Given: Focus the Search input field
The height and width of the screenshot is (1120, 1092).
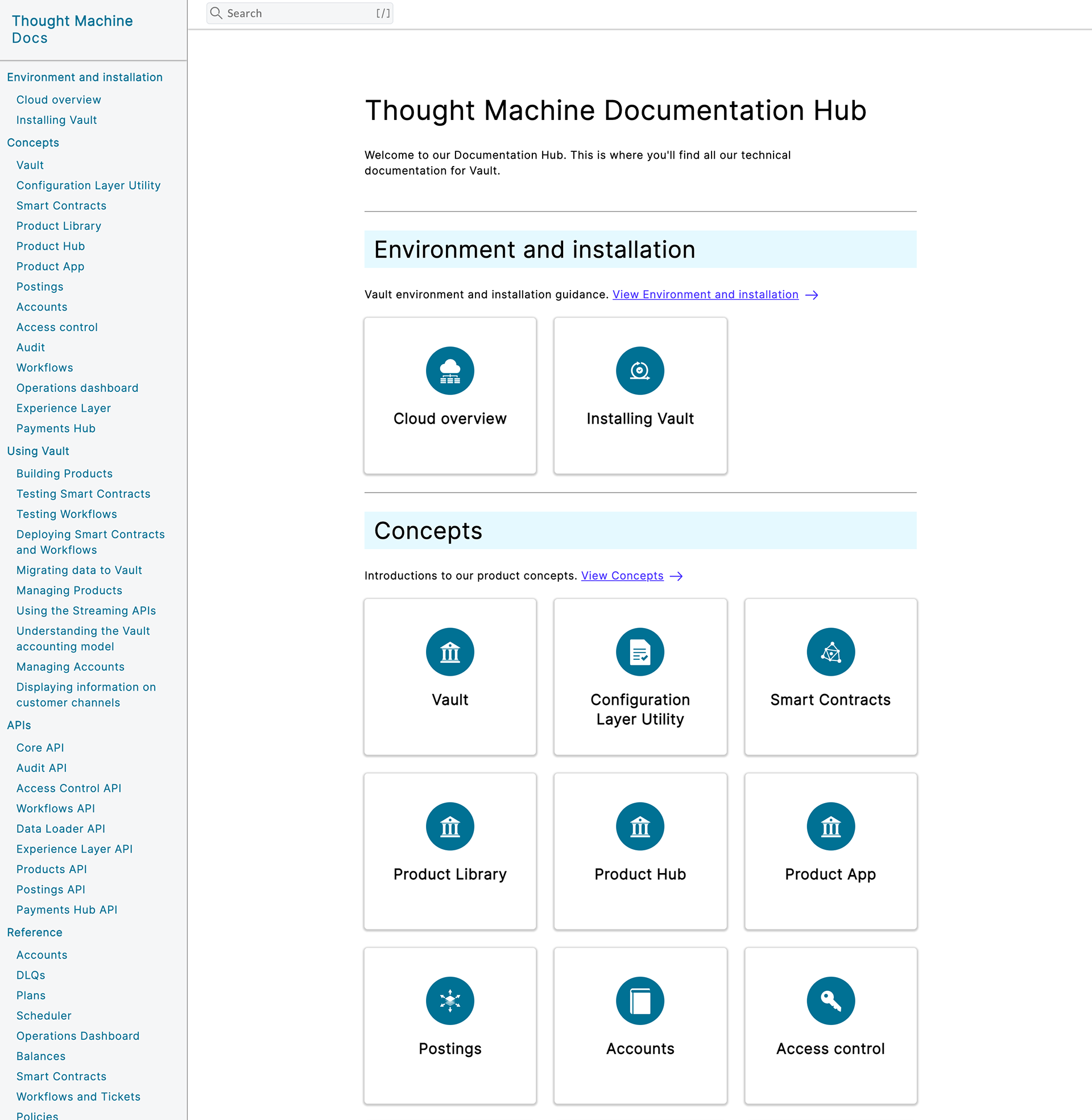Looking at the screenshot, I should (299, 13).
